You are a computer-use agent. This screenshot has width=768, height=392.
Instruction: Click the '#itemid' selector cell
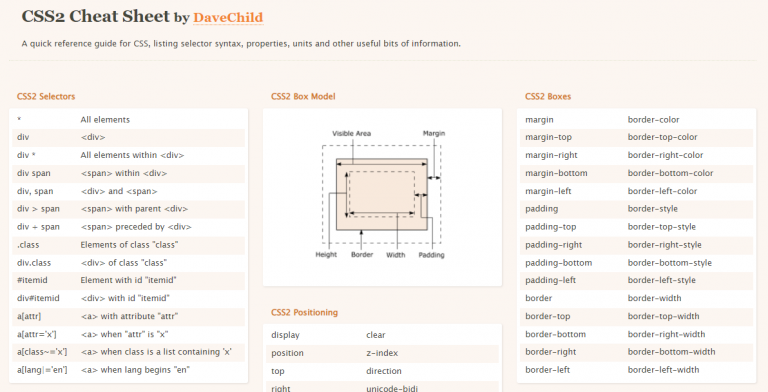pos(32,280)
